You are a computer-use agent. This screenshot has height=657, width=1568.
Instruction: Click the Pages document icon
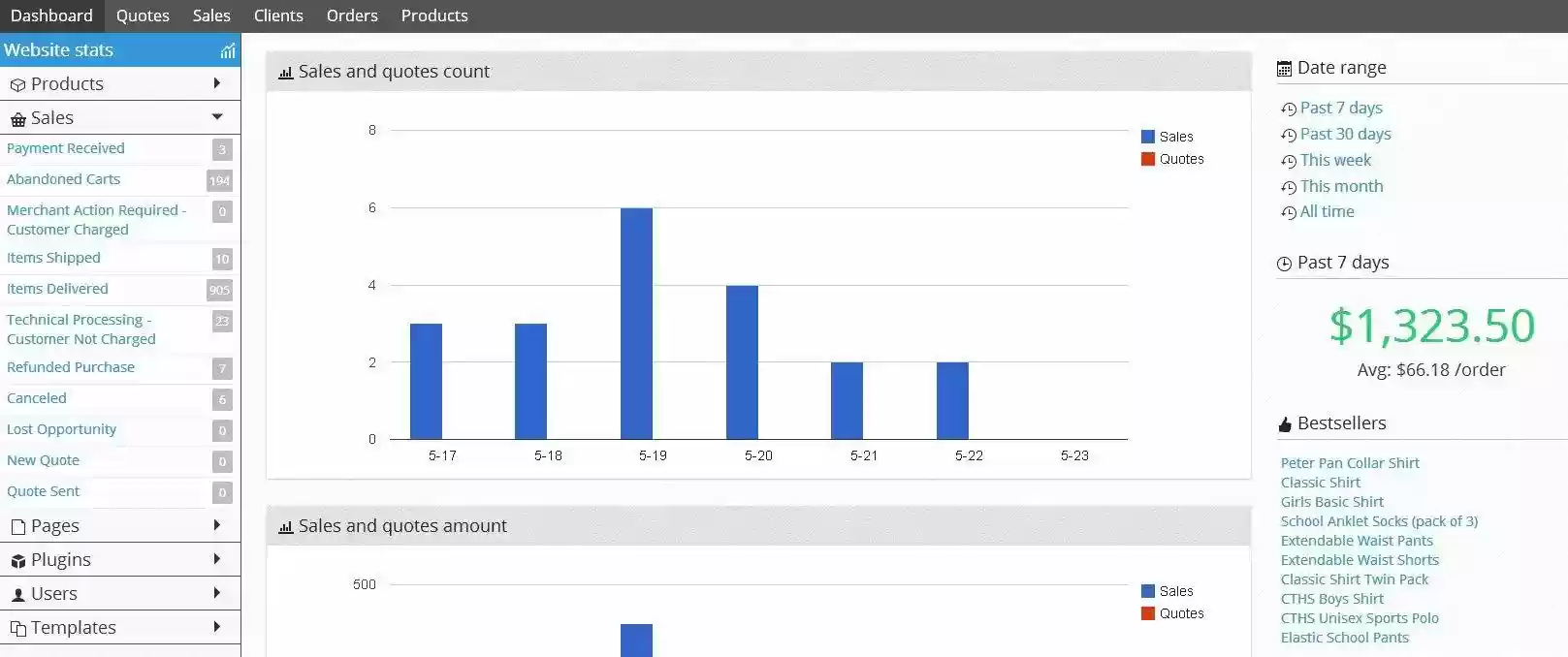pyautogui.click(x=17, y=527)
